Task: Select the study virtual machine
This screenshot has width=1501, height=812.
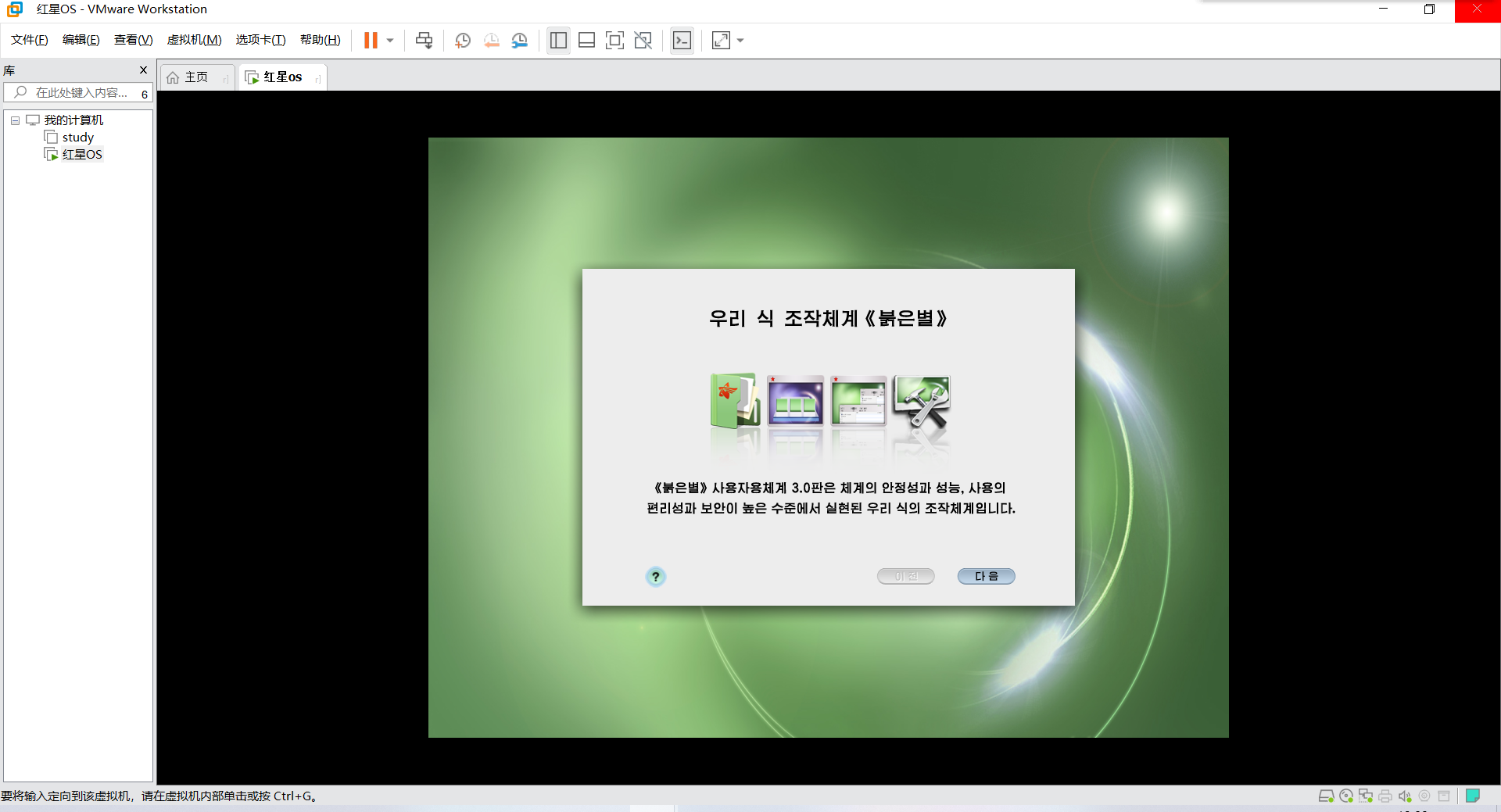Action: 78,138
